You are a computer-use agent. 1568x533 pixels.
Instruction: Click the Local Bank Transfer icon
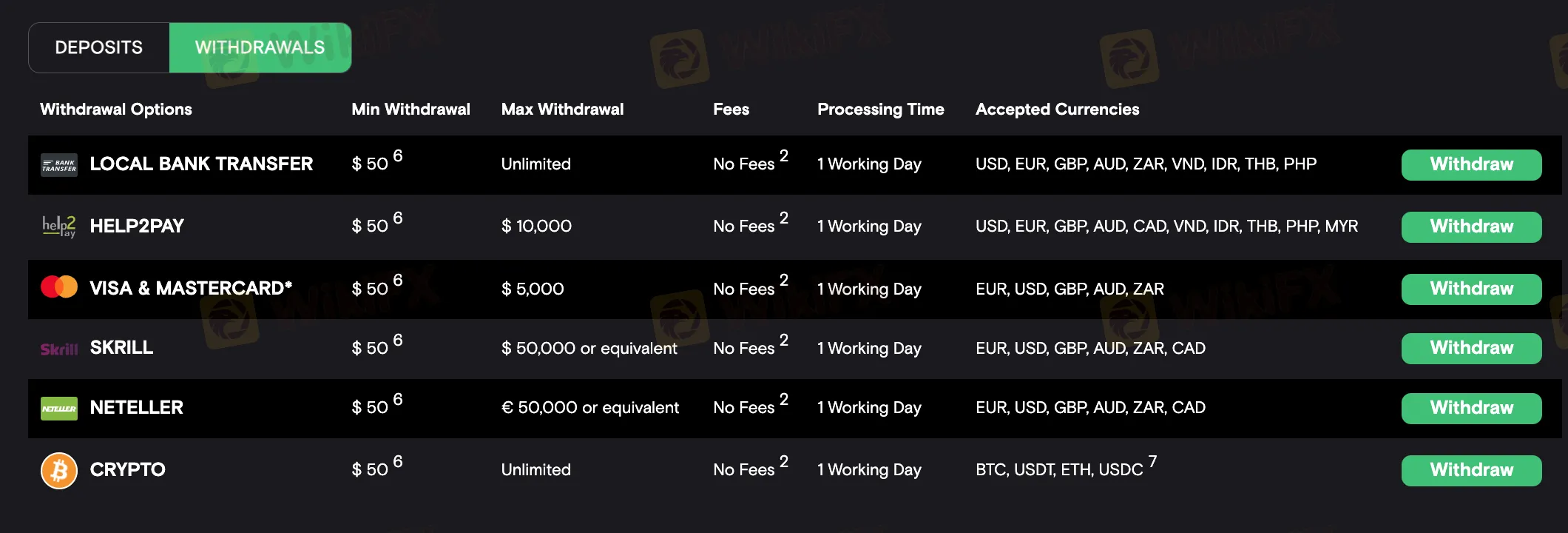(59, 165)
